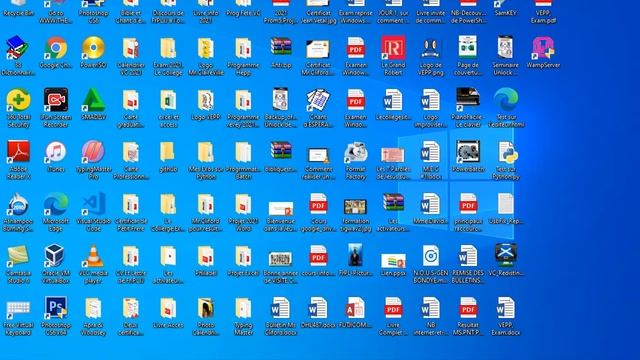
Task: Open PowerBatch shortcut
Action: pos(468,152)
